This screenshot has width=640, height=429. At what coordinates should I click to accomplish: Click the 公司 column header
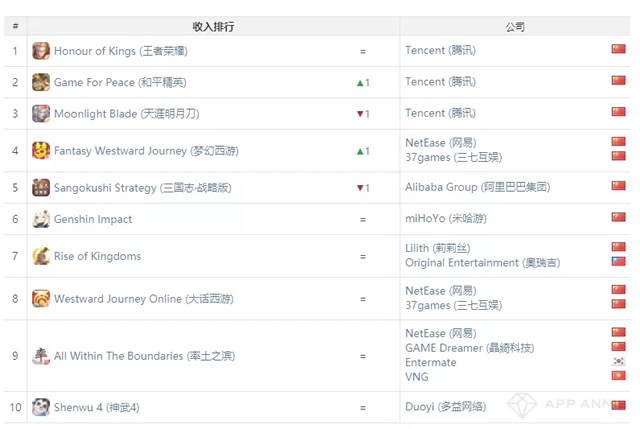(515, 26)
